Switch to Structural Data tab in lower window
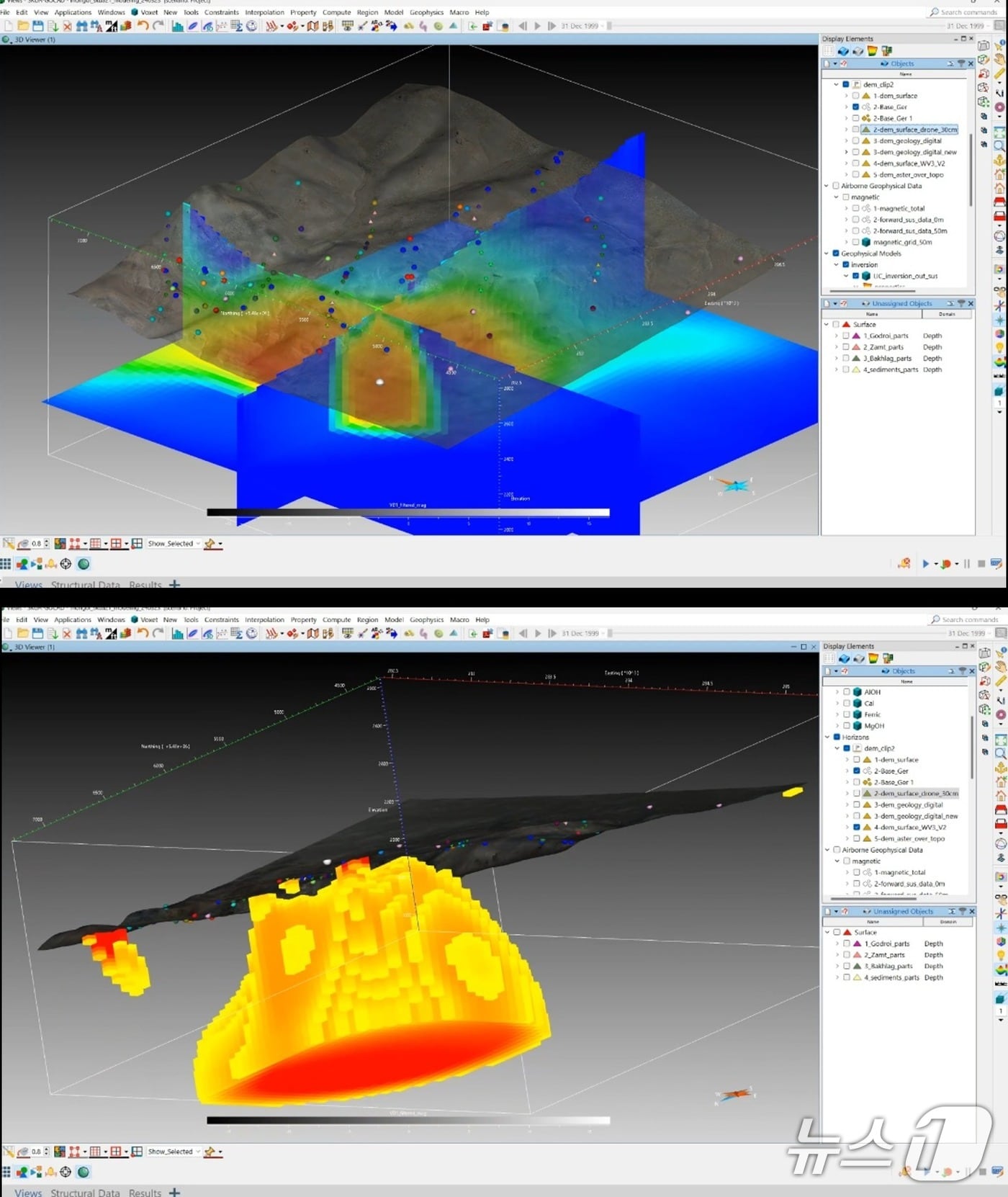Viewport: 1008px width, 1197px height. [85, 1192]
